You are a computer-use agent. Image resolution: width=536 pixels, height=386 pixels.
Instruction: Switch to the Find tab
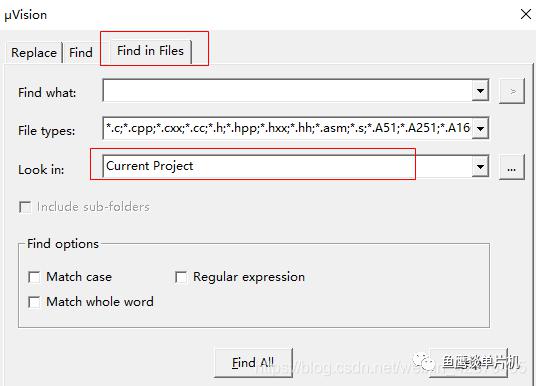coord(81,53)
